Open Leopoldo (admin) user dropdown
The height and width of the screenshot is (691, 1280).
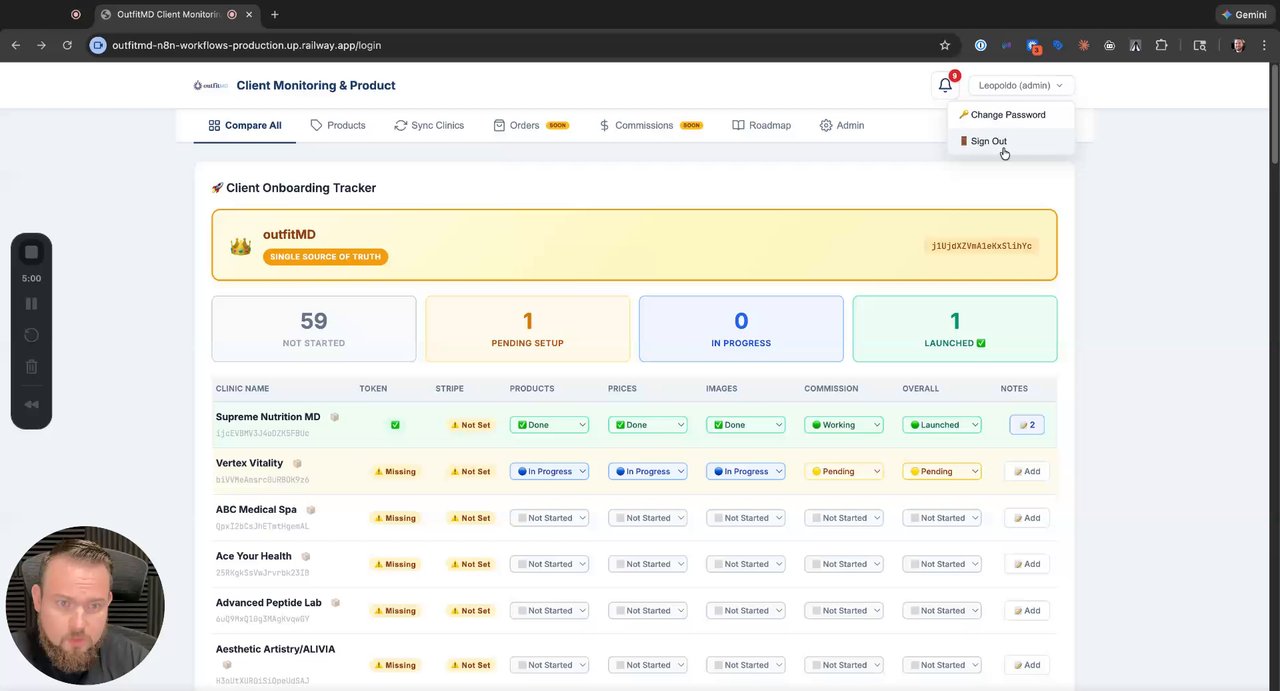point(1021,86)
